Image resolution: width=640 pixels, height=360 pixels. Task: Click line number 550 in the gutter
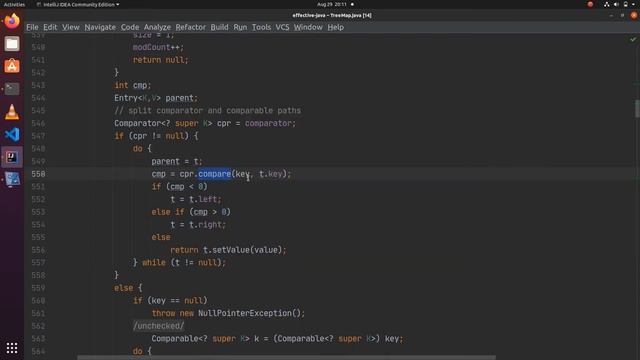[38, 174]
